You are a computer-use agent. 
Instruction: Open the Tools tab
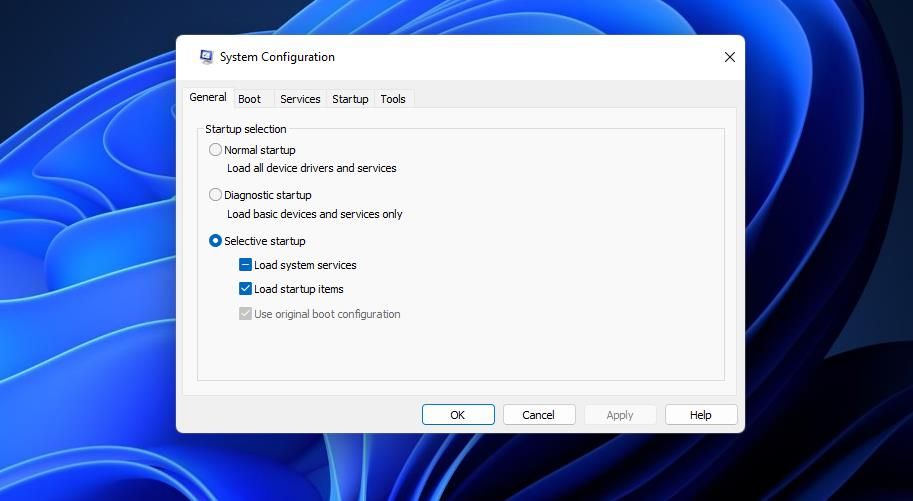coord(393,99)
